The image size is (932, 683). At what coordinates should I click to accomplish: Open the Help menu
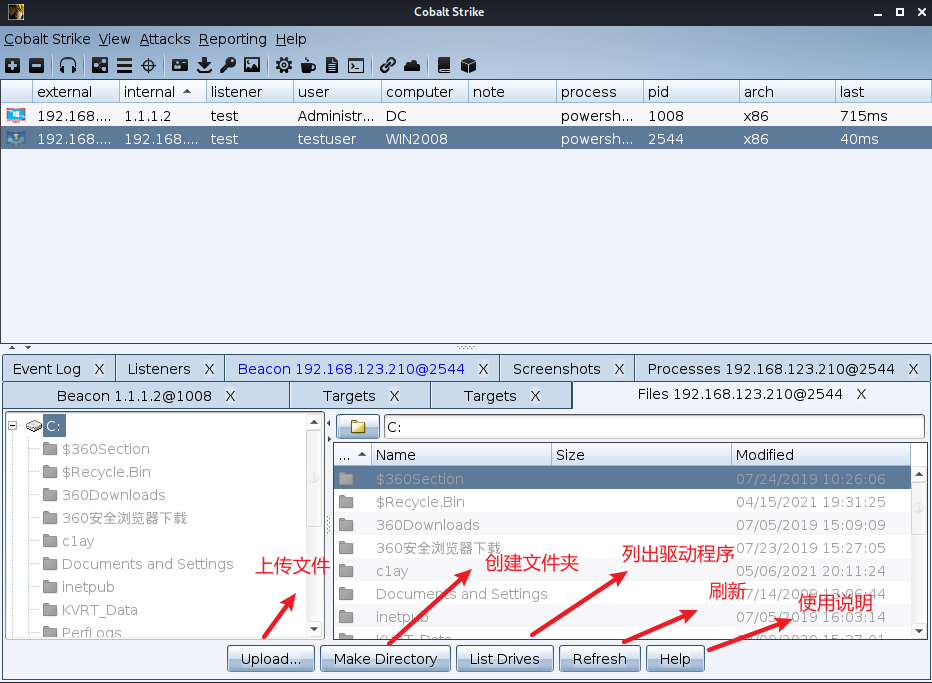pyautogui.click(x=291, y=39)
